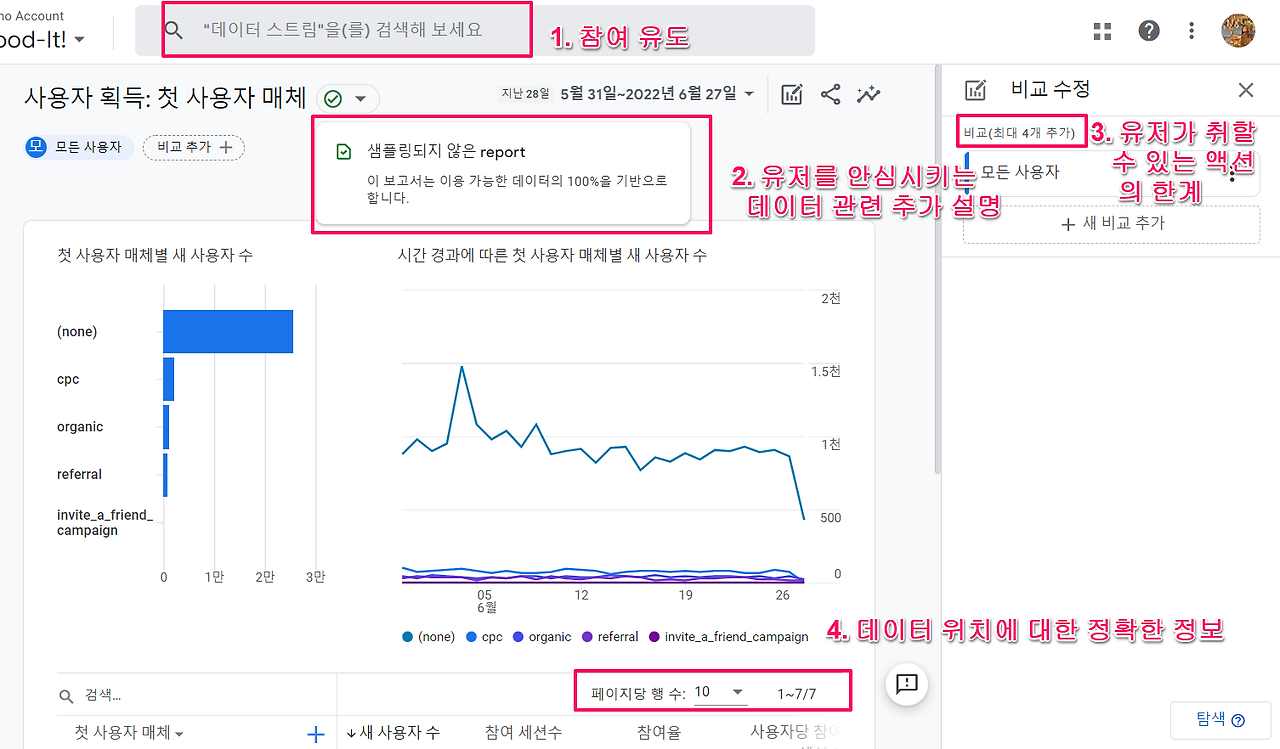Click 새 비교 추가 button
The height and width of the screenshot is (749, 1280).
coord(1111,224)
